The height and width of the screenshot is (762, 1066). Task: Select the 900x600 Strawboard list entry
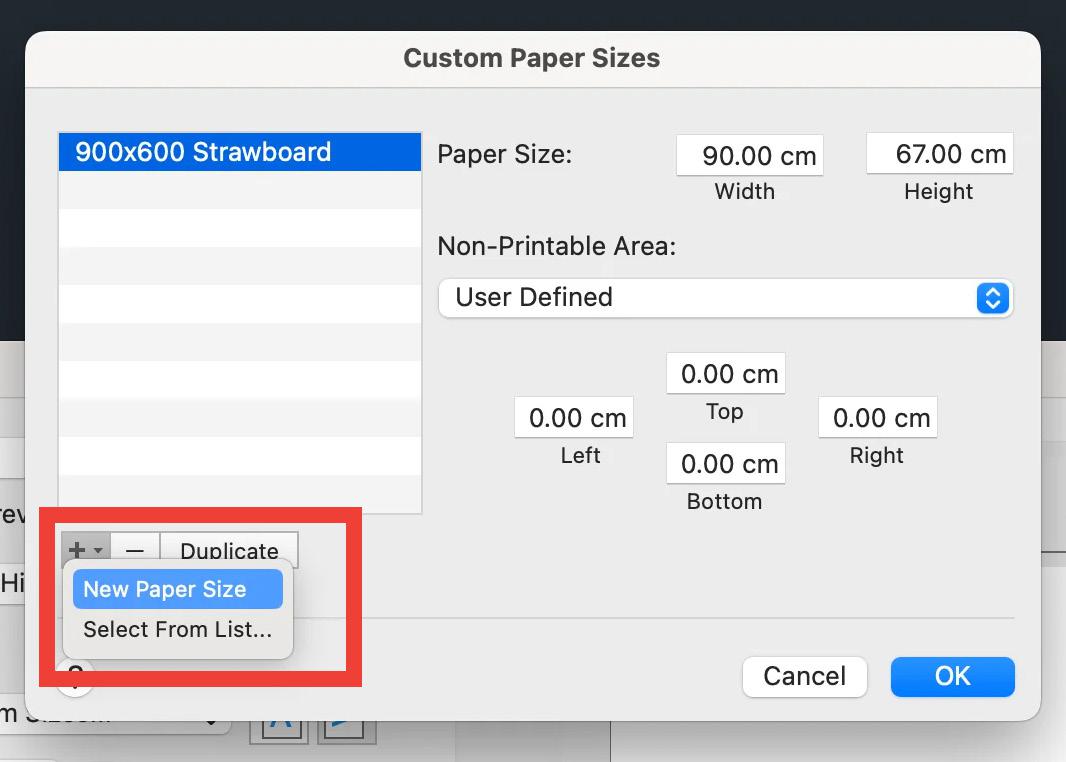coord(240,152)
